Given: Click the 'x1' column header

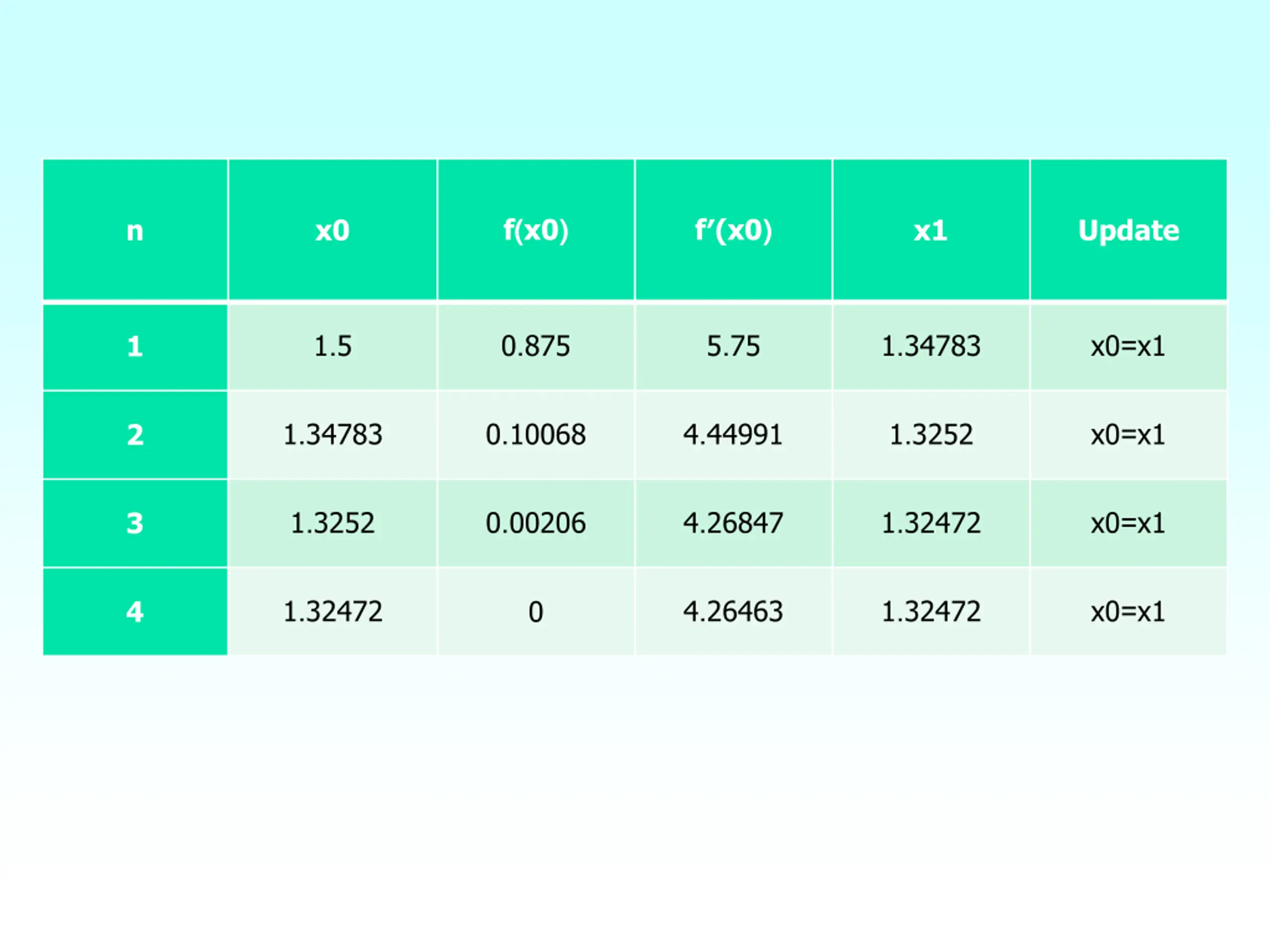Looking at the screenshot, I should [x=931, y=231].
